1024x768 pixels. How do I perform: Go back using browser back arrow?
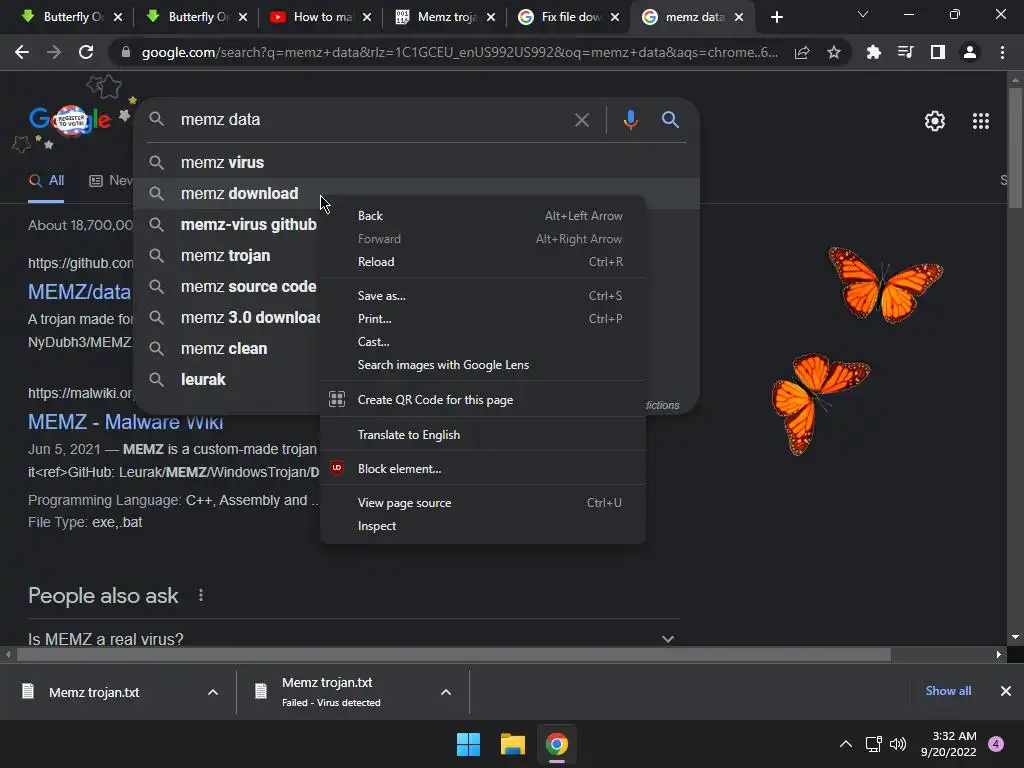[22, 52]
